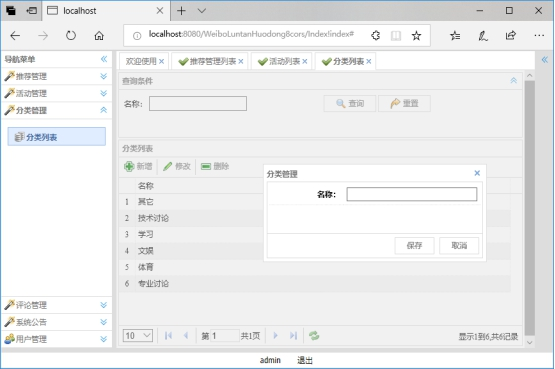The height and width of the screenshot is (369, 555).
Task: Focus the page number input field
Action: pos(225,335)
